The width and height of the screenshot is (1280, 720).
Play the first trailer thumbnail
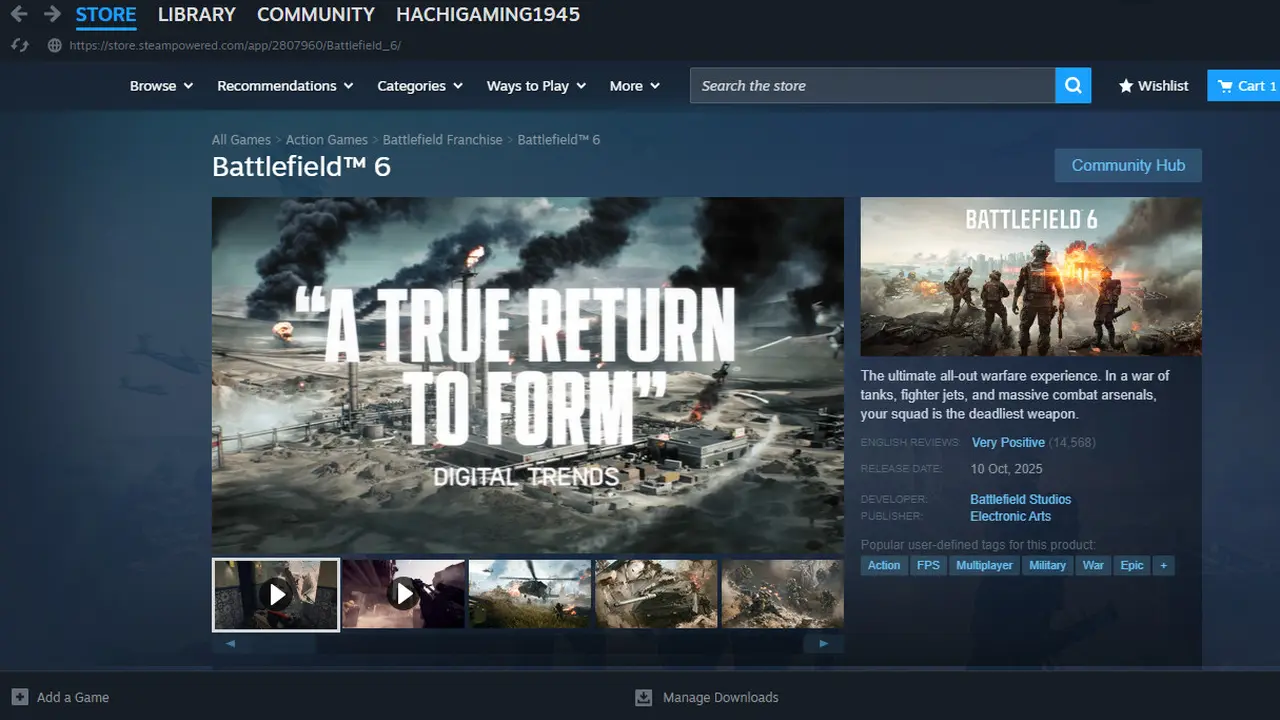pos(276,594)
